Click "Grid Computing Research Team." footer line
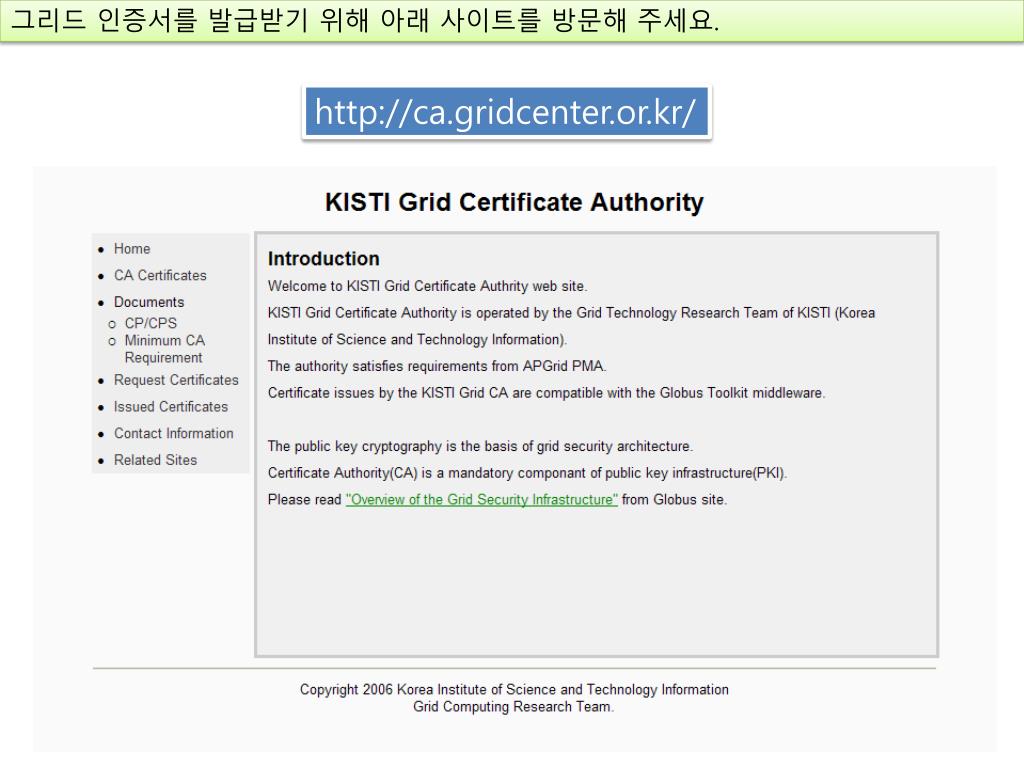 [x=513, y=707]
